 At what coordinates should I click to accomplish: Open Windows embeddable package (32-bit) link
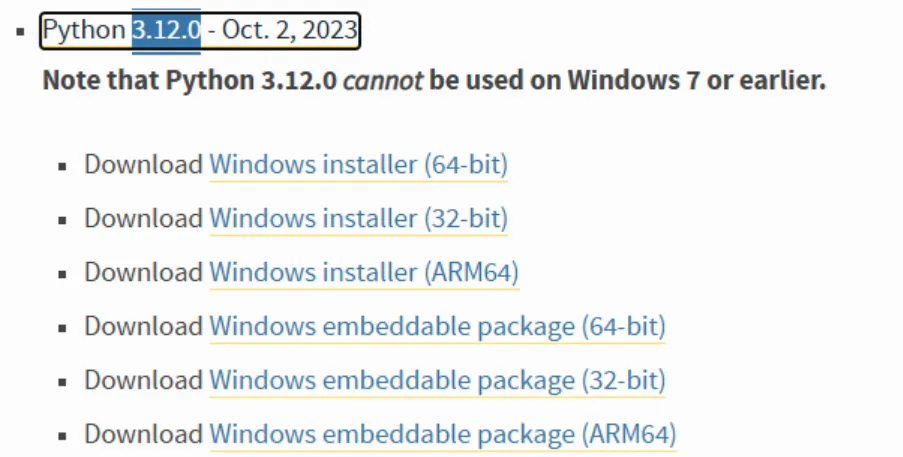[x=437, y=380]
